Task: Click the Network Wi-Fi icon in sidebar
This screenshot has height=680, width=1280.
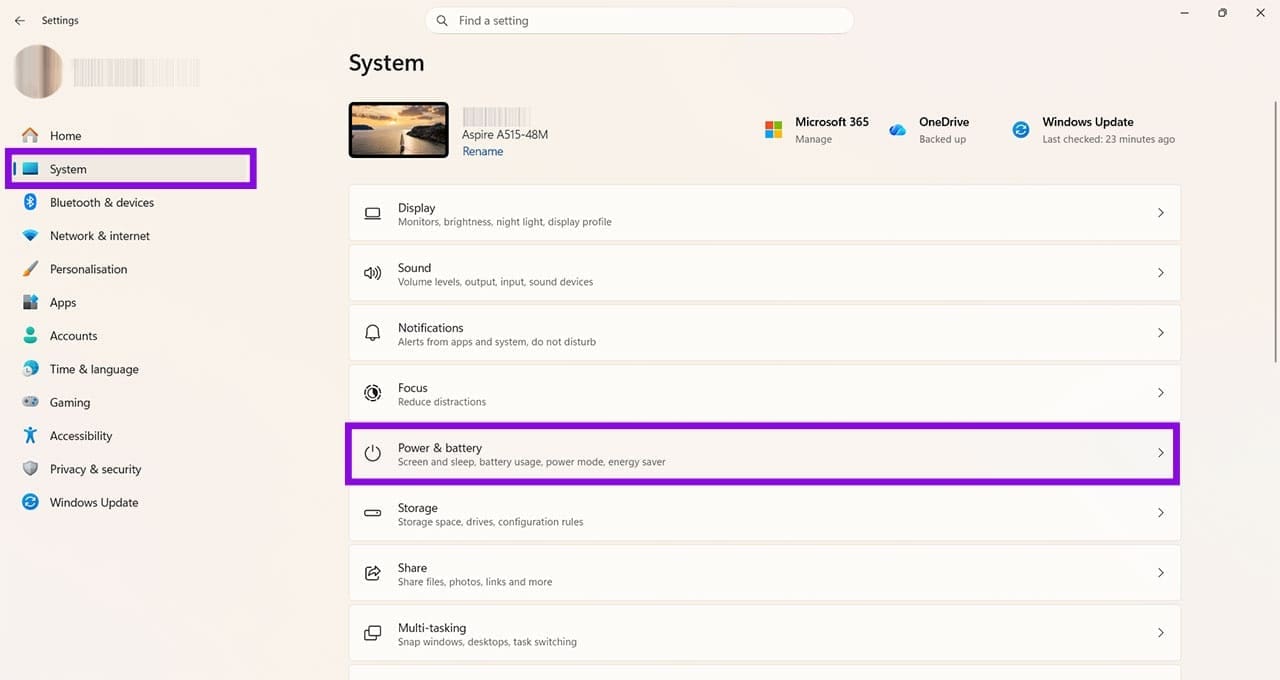Action: coord(30,236)
